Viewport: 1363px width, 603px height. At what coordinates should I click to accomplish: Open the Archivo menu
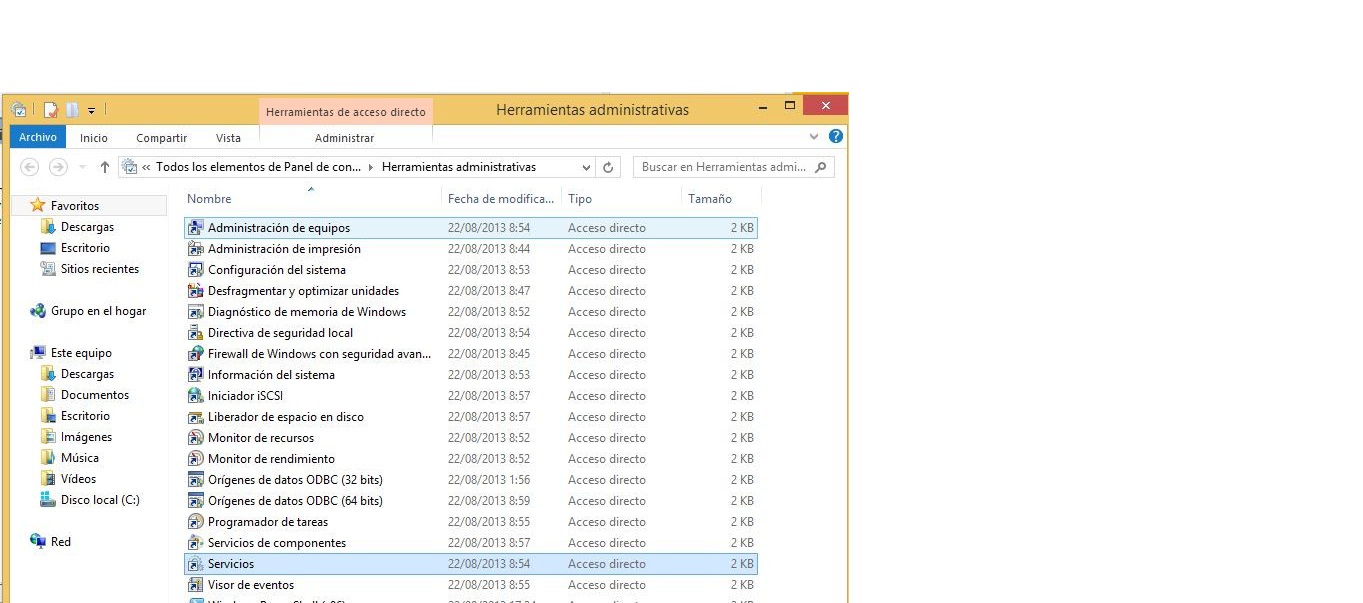(x=38, y=138)
